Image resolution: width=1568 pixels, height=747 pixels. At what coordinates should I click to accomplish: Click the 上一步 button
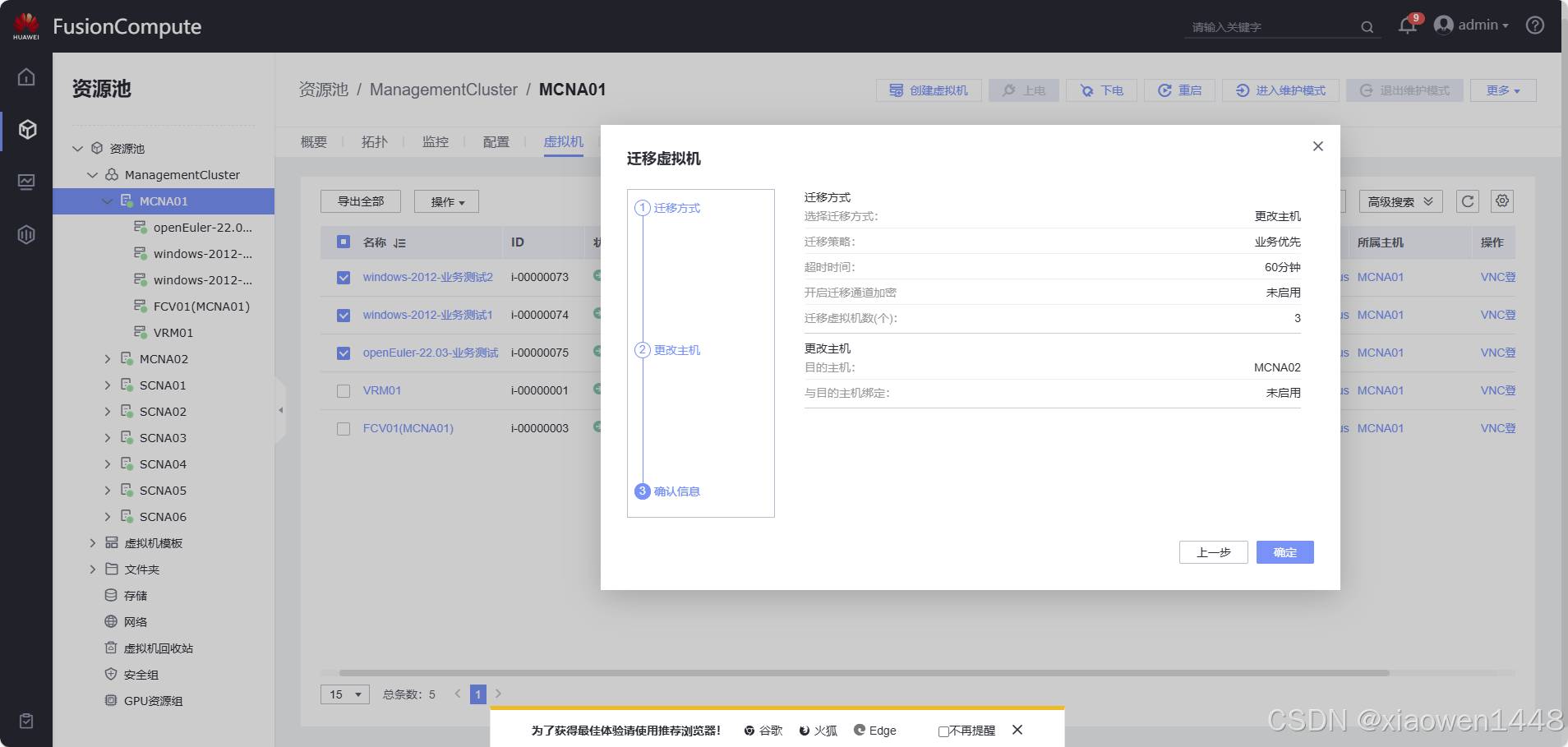point(1213,552)
